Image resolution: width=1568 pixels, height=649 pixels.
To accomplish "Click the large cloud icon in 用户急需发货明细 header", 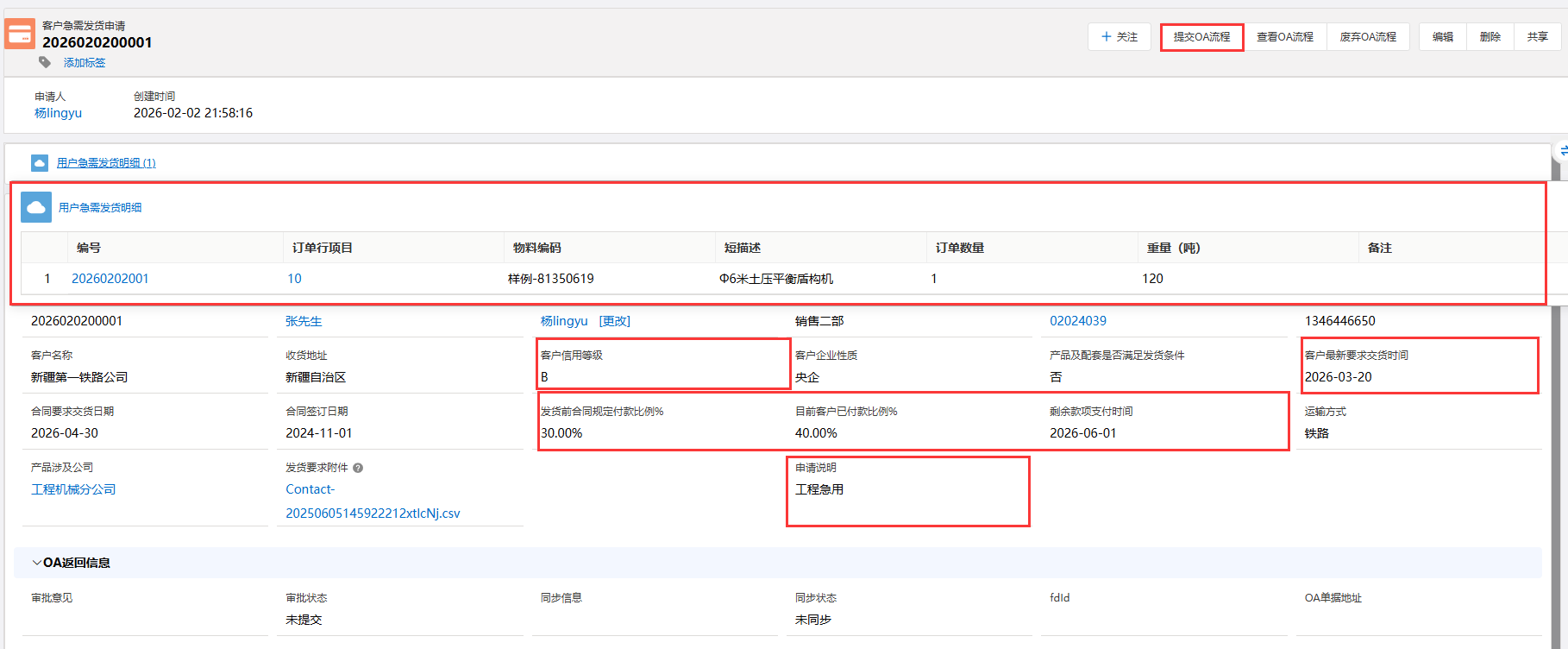I will click(36, 208).
